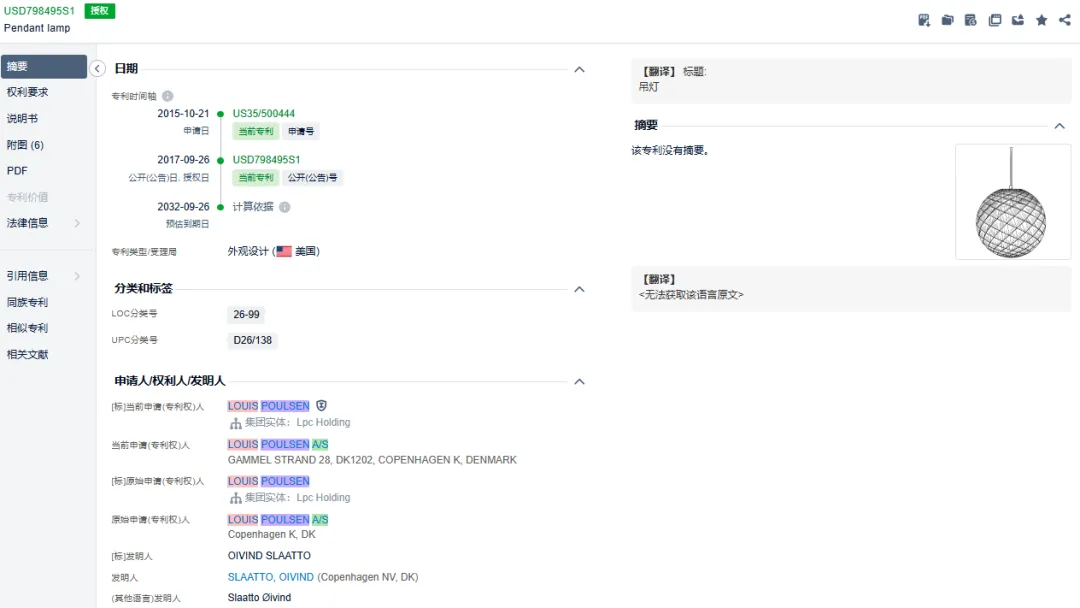1080x608 pixels.
Task: Click the inventor link SLAATTO, OIVIND
Action: coord(271,577)
